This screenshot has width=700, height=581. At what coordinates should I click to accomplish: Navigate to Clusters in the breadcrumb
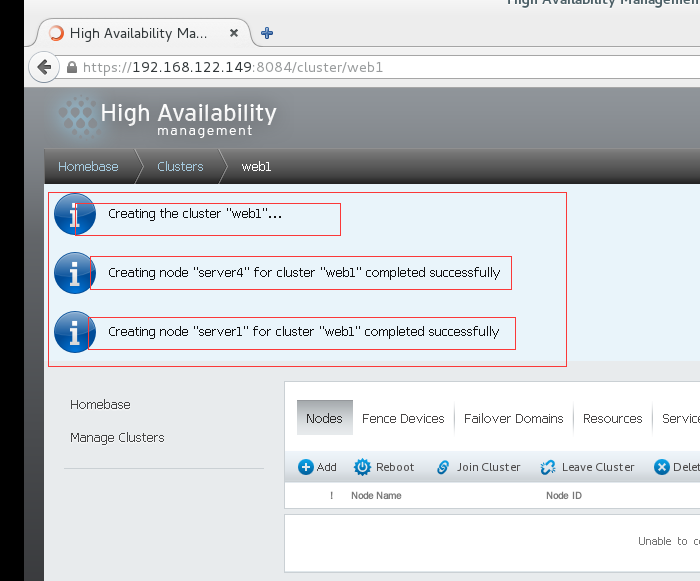click(x=180, y=167)
